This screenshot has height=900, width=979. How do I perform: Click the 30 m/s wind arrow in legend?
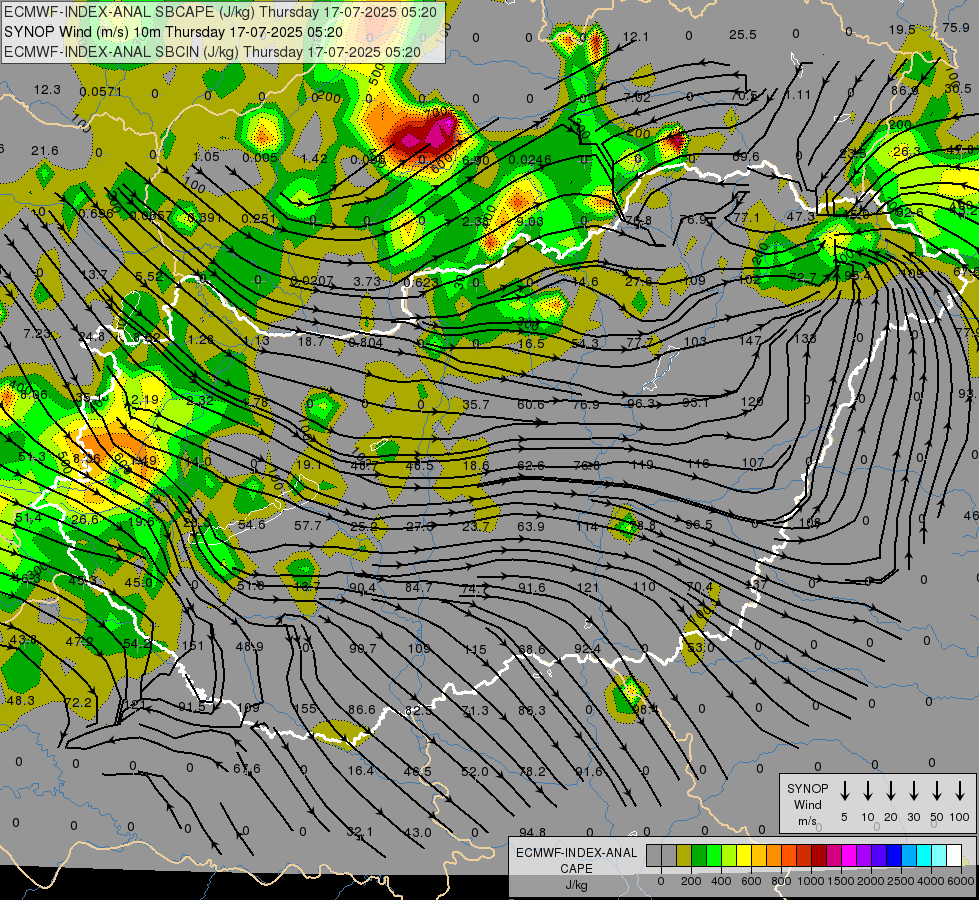coord(913,791)
